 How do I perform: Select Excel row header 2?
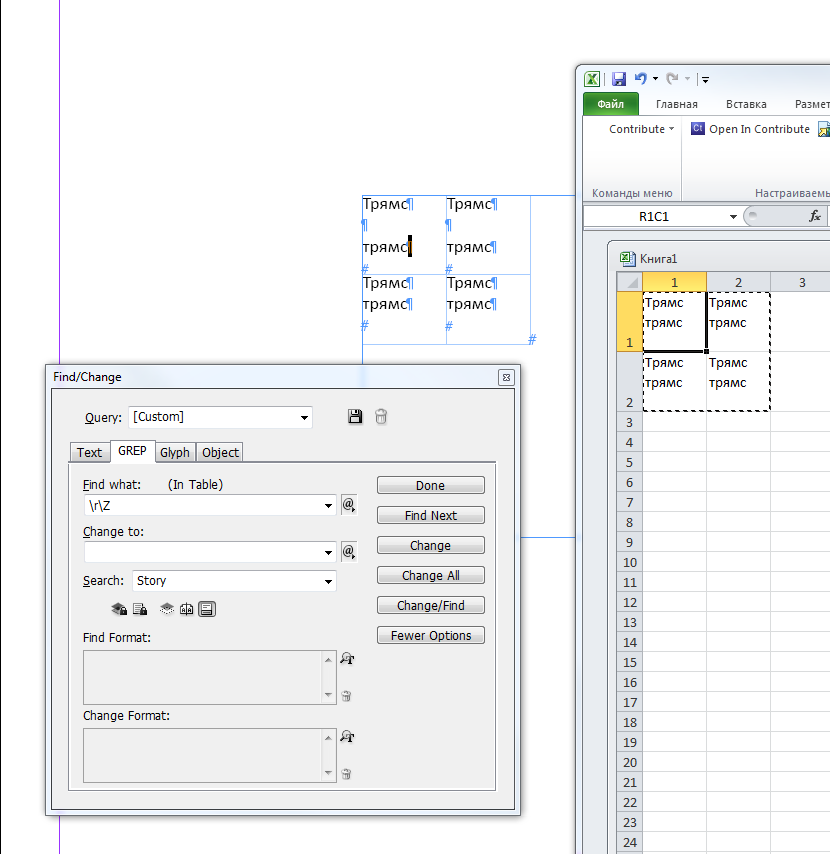pyautogui.click(x=630, y=382)
